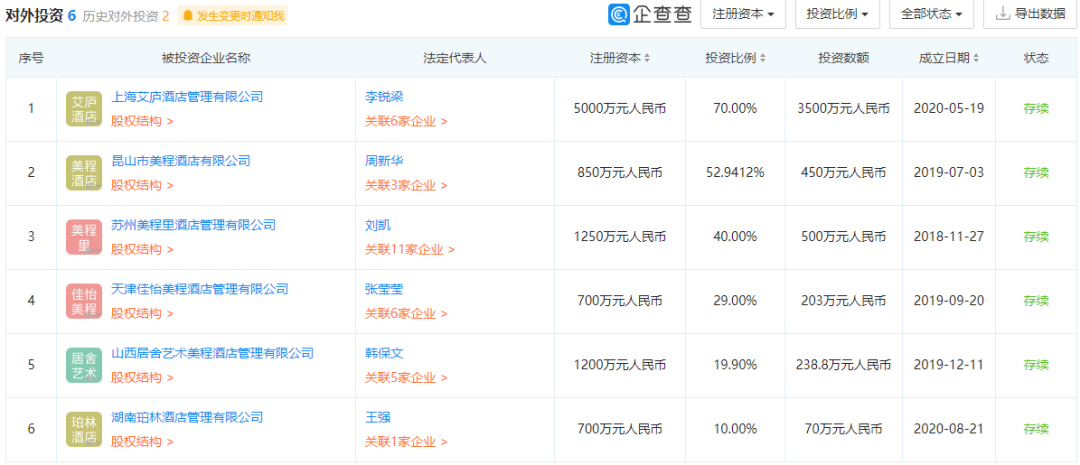
Task: Click 关联6家企业 under 李锐梁
Action: point(406,122)
